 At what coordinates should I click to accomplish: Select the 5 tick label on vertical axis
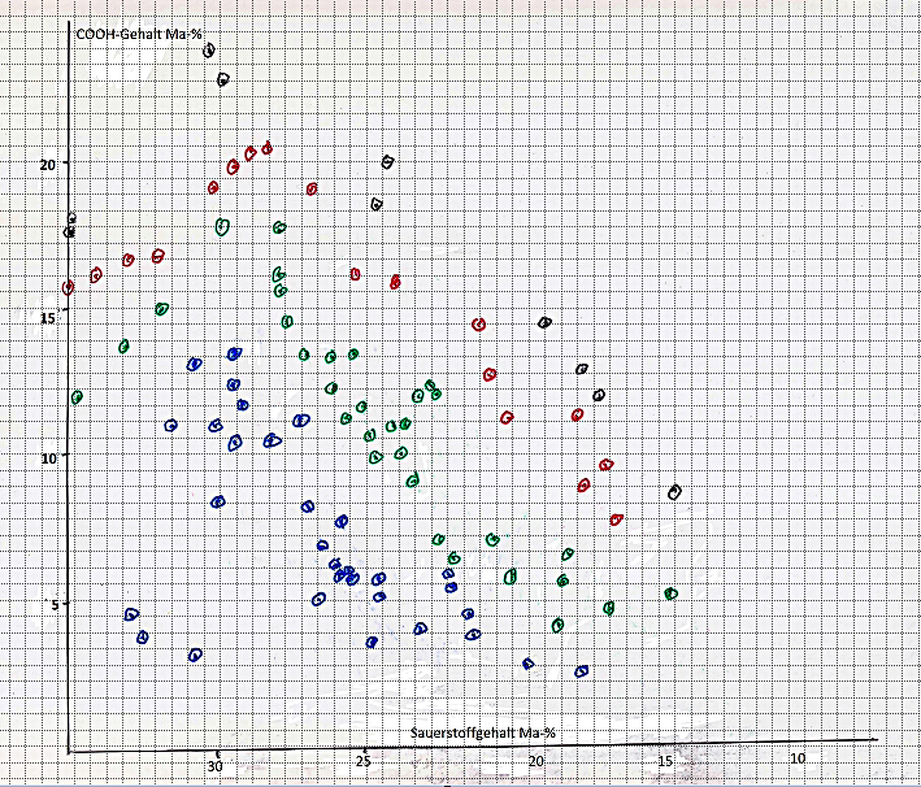click(x=54, y=603)
